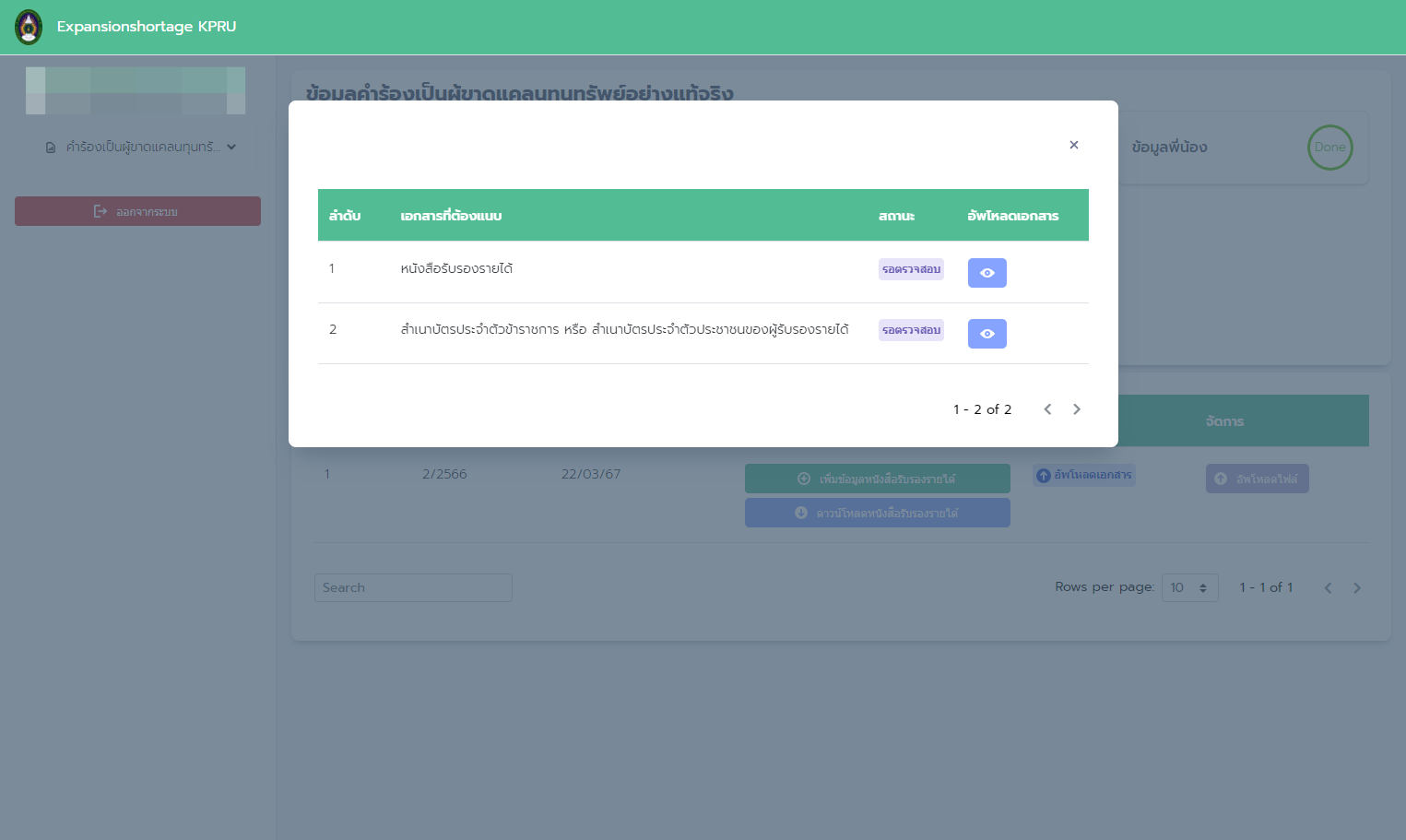Click the Done status circle
The image size is (1406, 840).
pyautogui.click(x=1329, y=148)
